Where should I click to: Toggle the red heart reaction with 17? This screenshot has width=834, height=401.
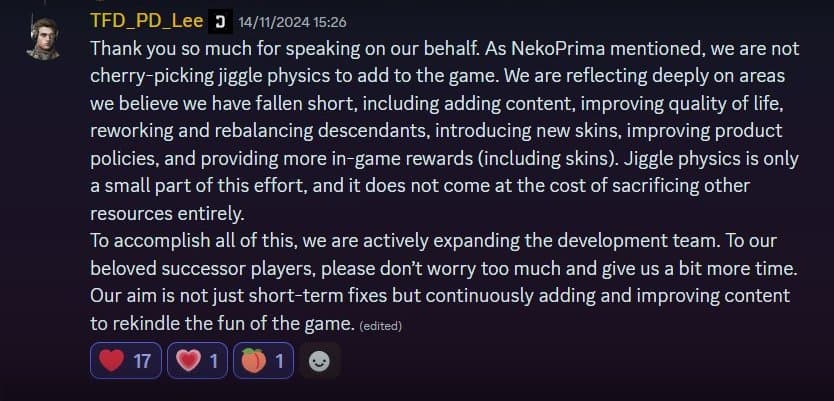coord(125,360)
